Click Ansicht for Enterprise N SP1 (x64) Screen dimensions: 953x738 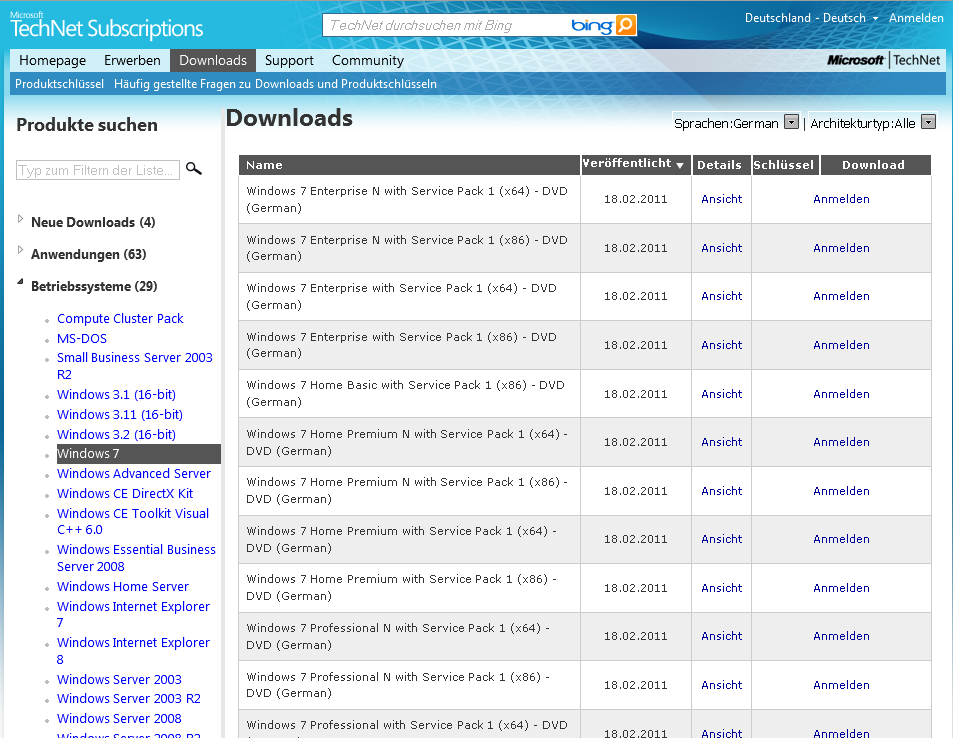[721, 199]
